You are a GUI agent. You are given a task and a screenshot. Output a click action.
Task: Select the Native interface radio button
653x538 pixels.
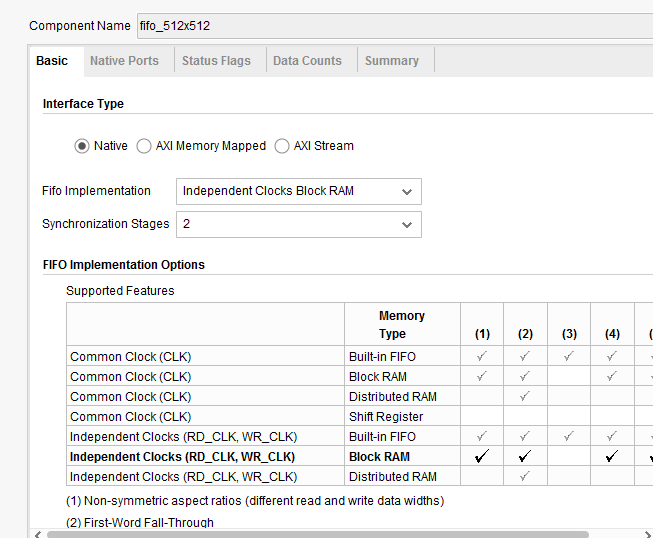[82, 146]
